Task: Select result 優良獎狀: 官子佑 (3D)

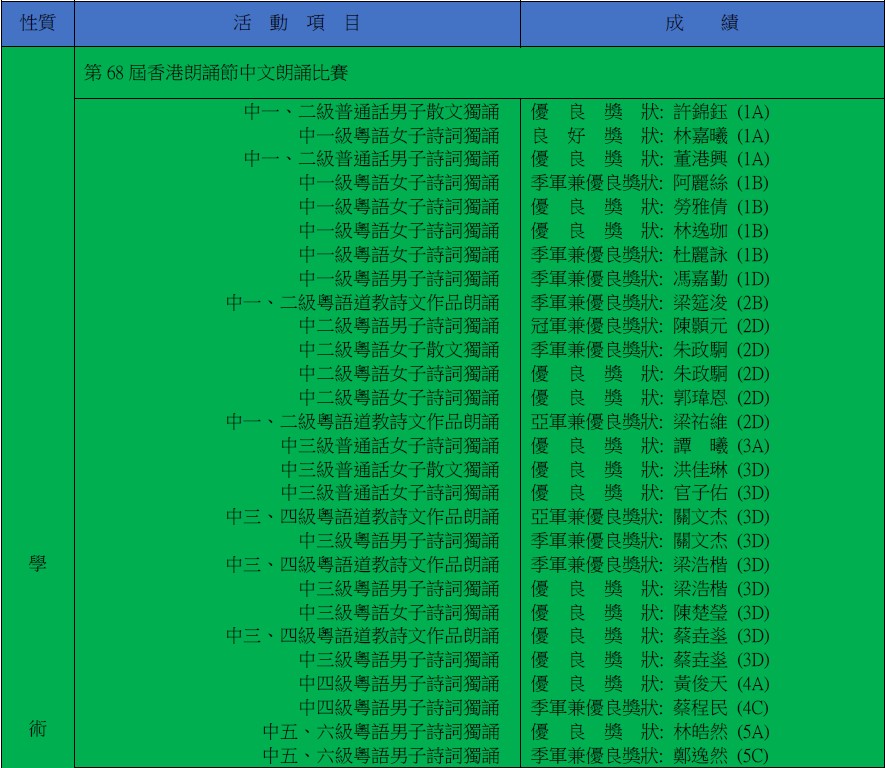Action: click(650, 493)
